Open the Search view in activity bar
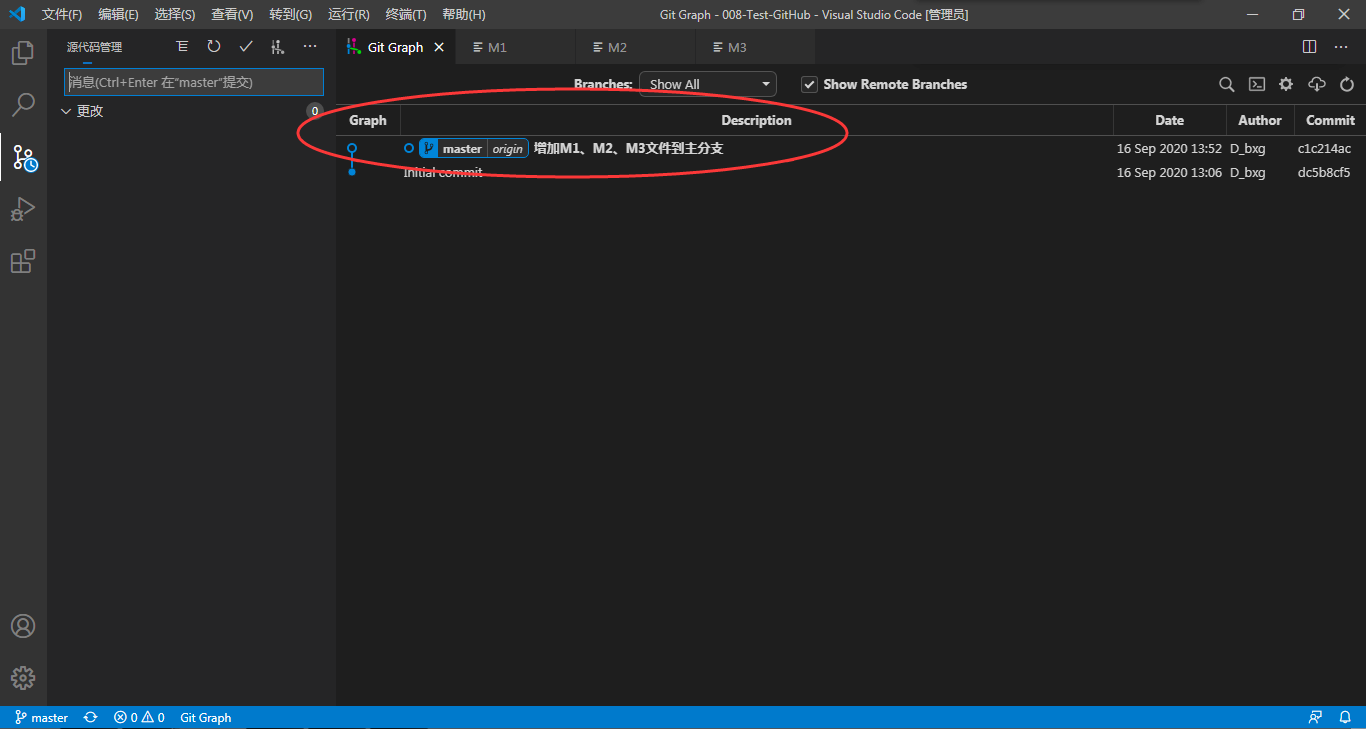This screenshot has height=729, width=1366. pyautogui.click(x=23, y=104)
